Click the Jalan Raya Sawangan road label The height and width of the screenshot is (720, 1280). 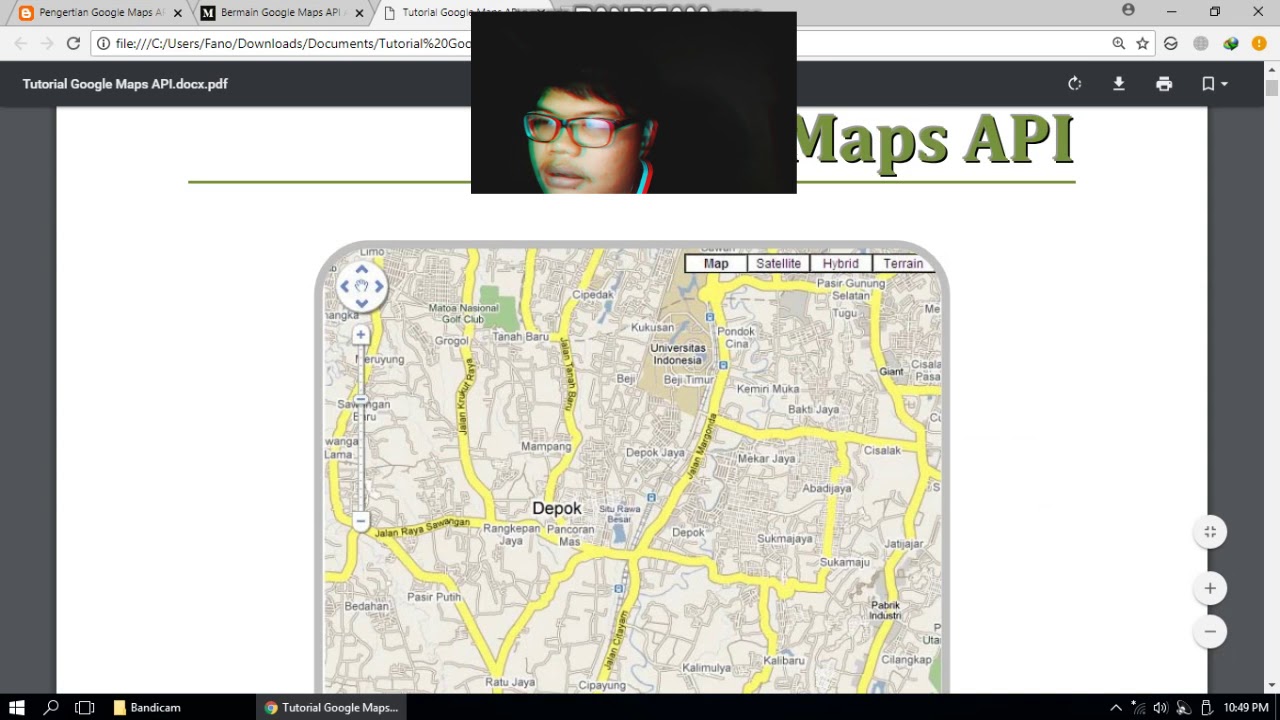click(421, 527)
